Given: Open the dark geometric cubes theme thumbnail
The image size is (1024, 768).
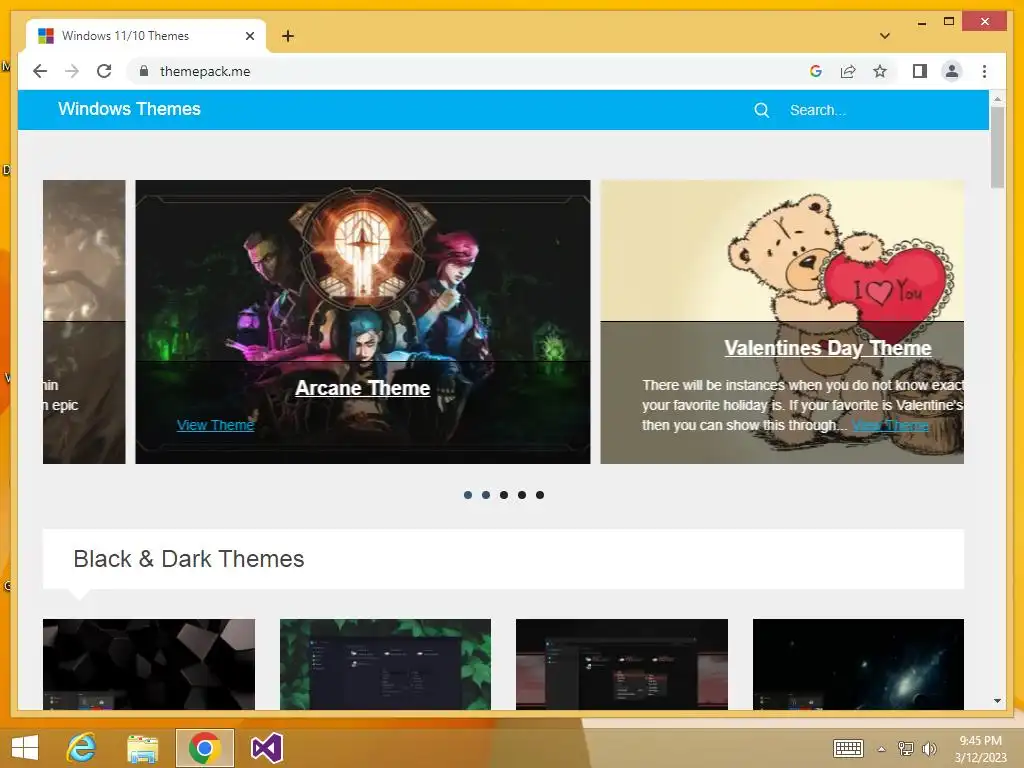Looking at the screenshot, I should tap(149, 664).
